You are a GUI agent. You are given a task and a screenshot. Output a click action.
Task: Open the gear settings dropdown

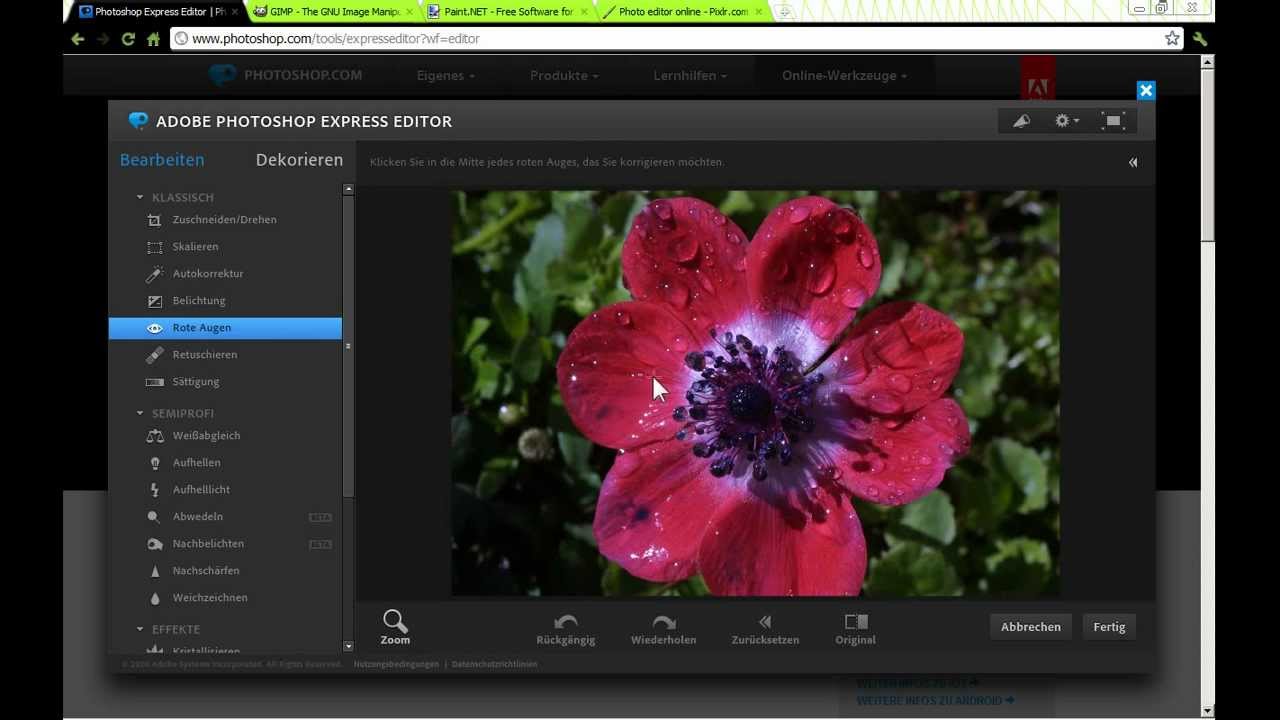(x=1067, y=121)
